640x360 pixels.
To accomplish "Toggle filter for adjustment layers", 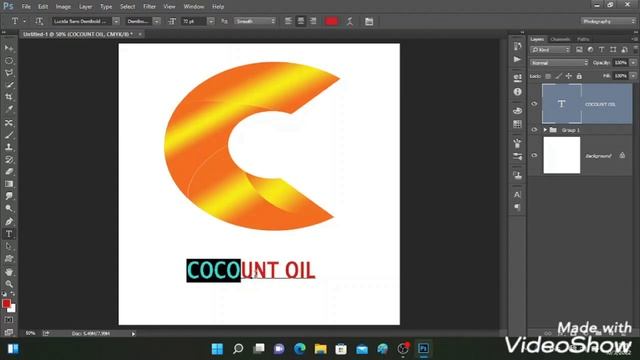I will click(590, 50).
